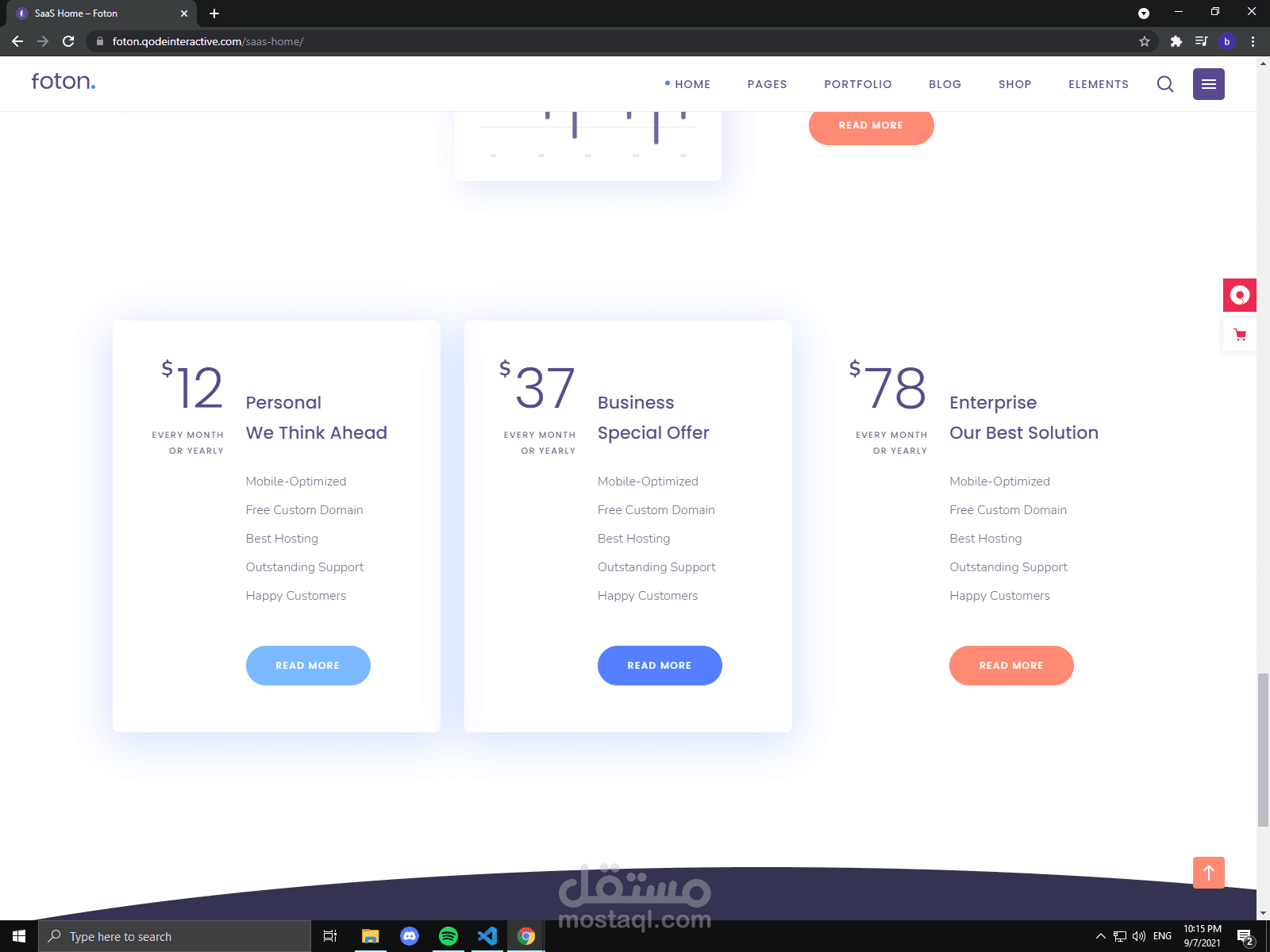
Task: Click READ MORE on Business plan
Action: [x=660, y=666]
